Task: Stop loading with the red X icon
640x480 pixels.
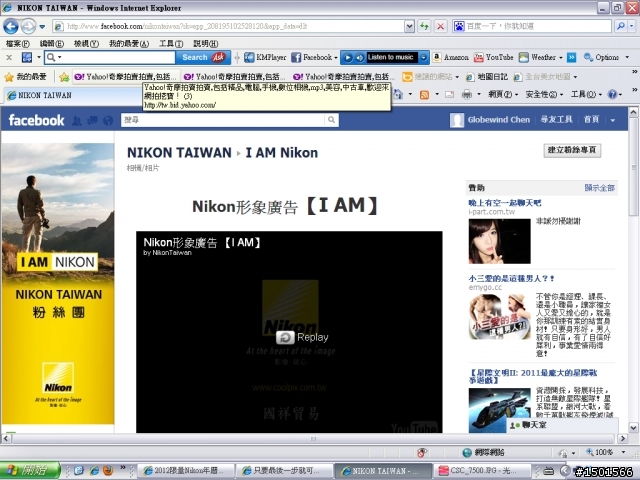Action: [440, 27]
